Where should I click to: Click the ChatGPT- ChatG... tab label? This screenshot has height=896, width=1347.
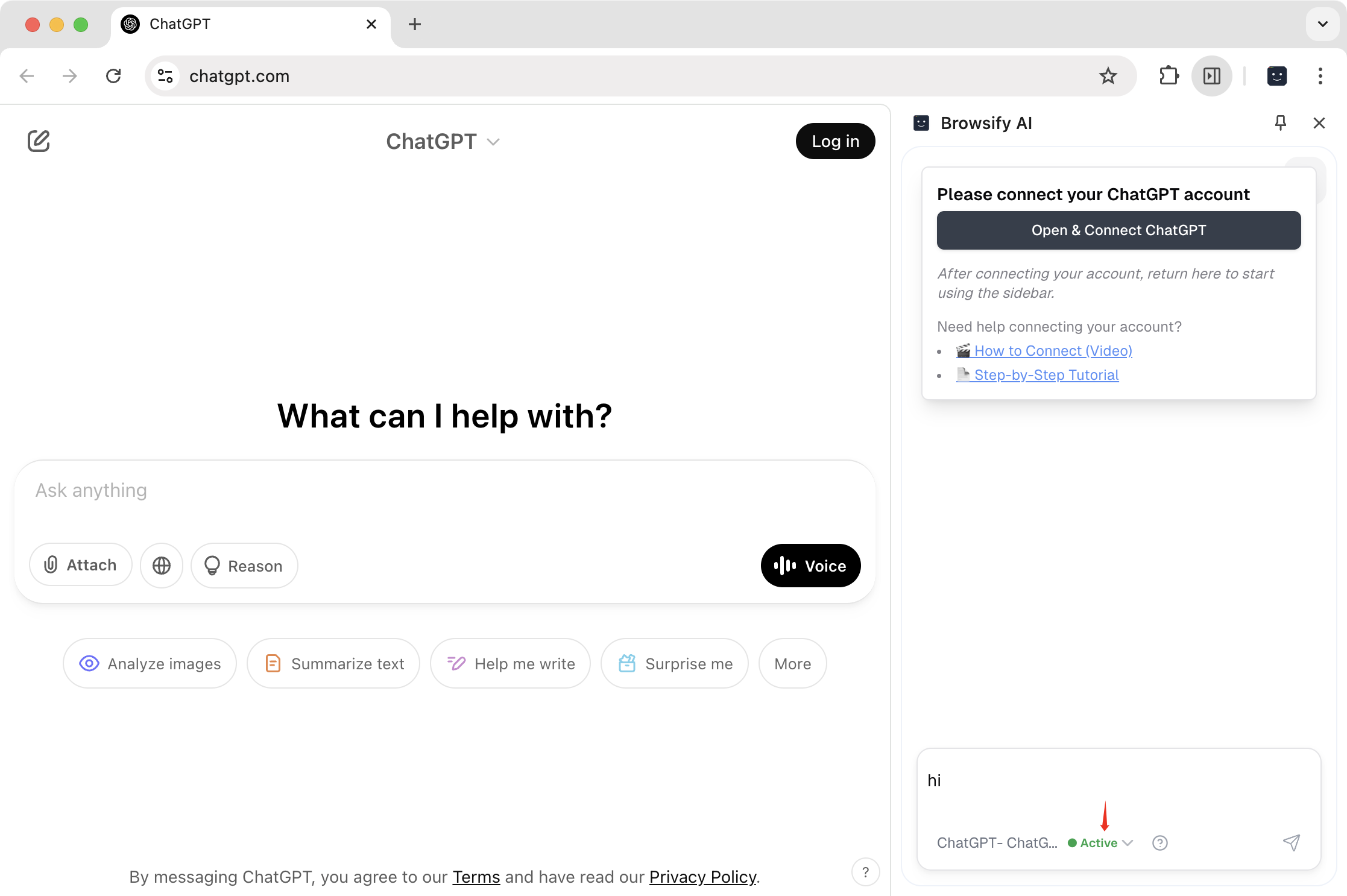click(x=997, y=843)
